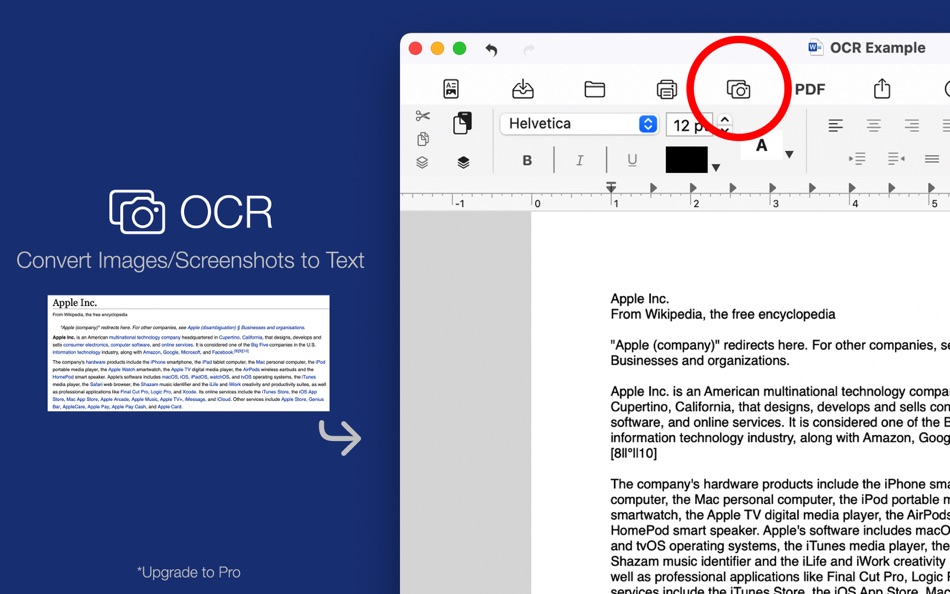Click the Word document icon beside the title
950x594 pixels.
pyautogui.click(x=815, y=48)
